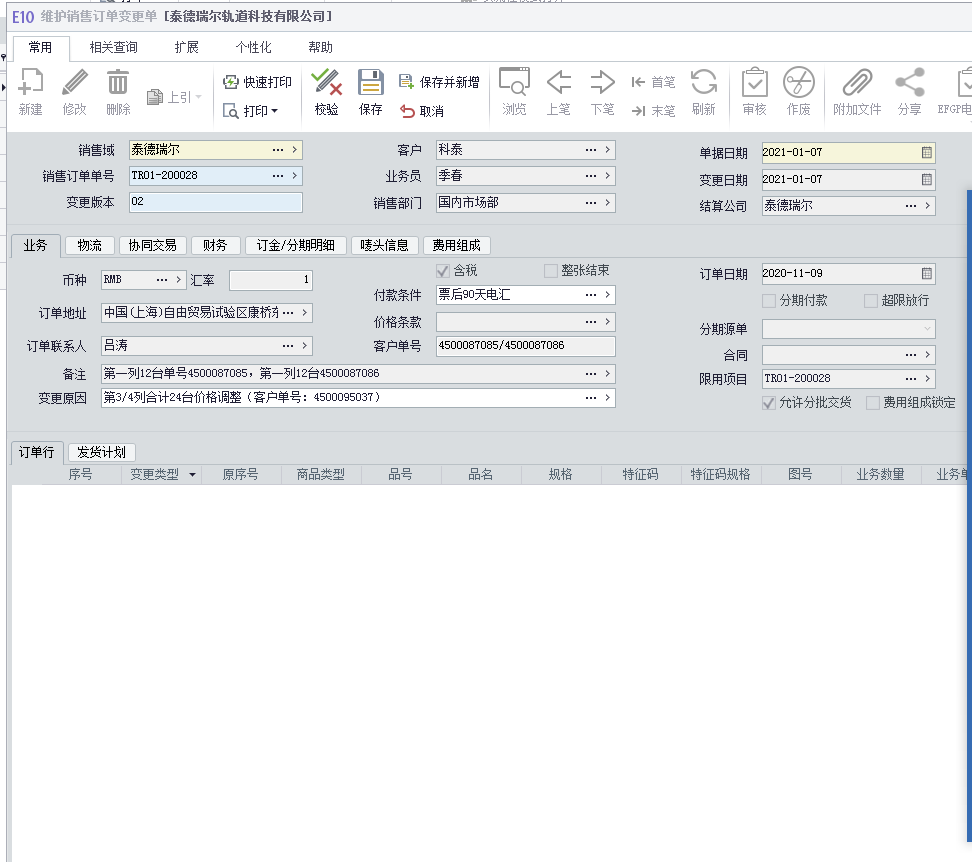Click the 品号 column header

(401, 475)
